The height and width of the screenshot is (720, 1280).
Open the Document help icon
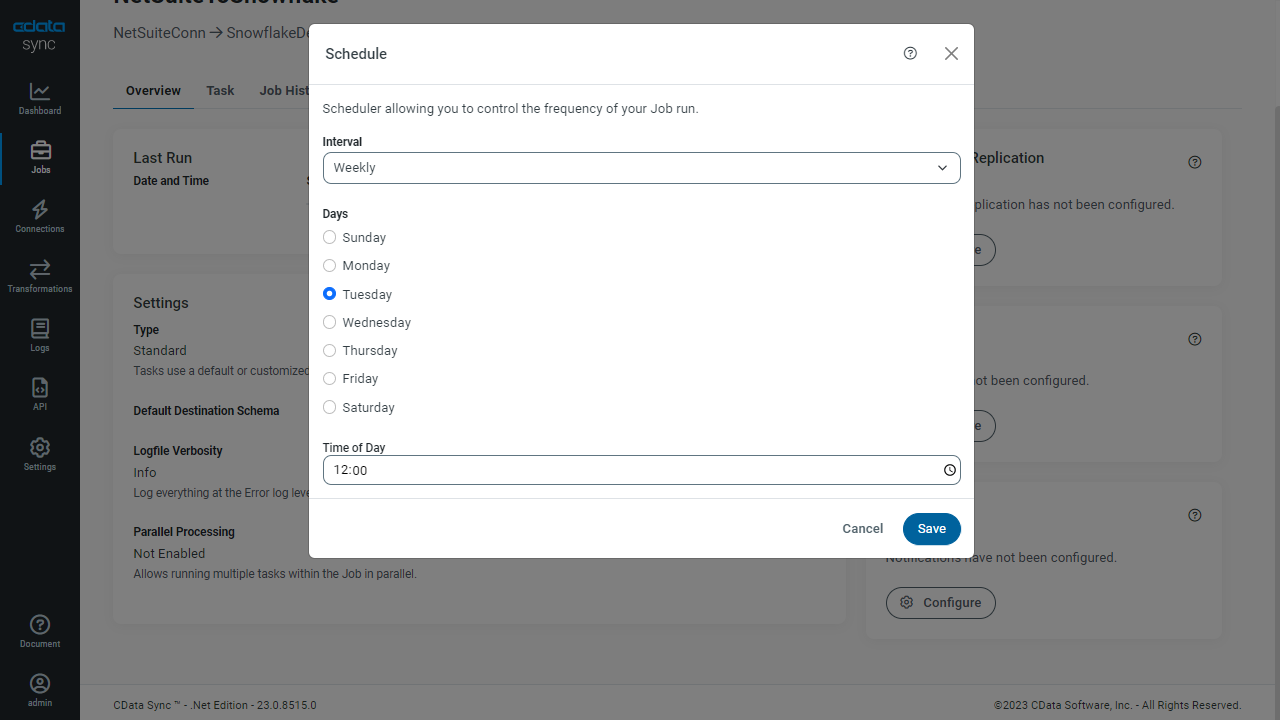tap(40, 631)
